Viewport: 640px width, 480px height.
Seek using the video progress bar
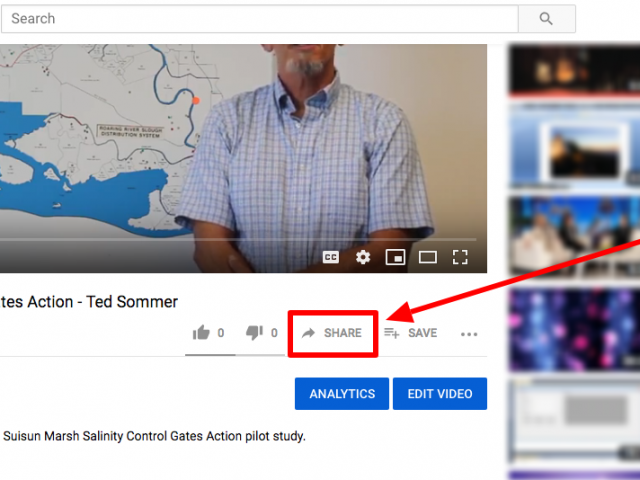[238, 240]
